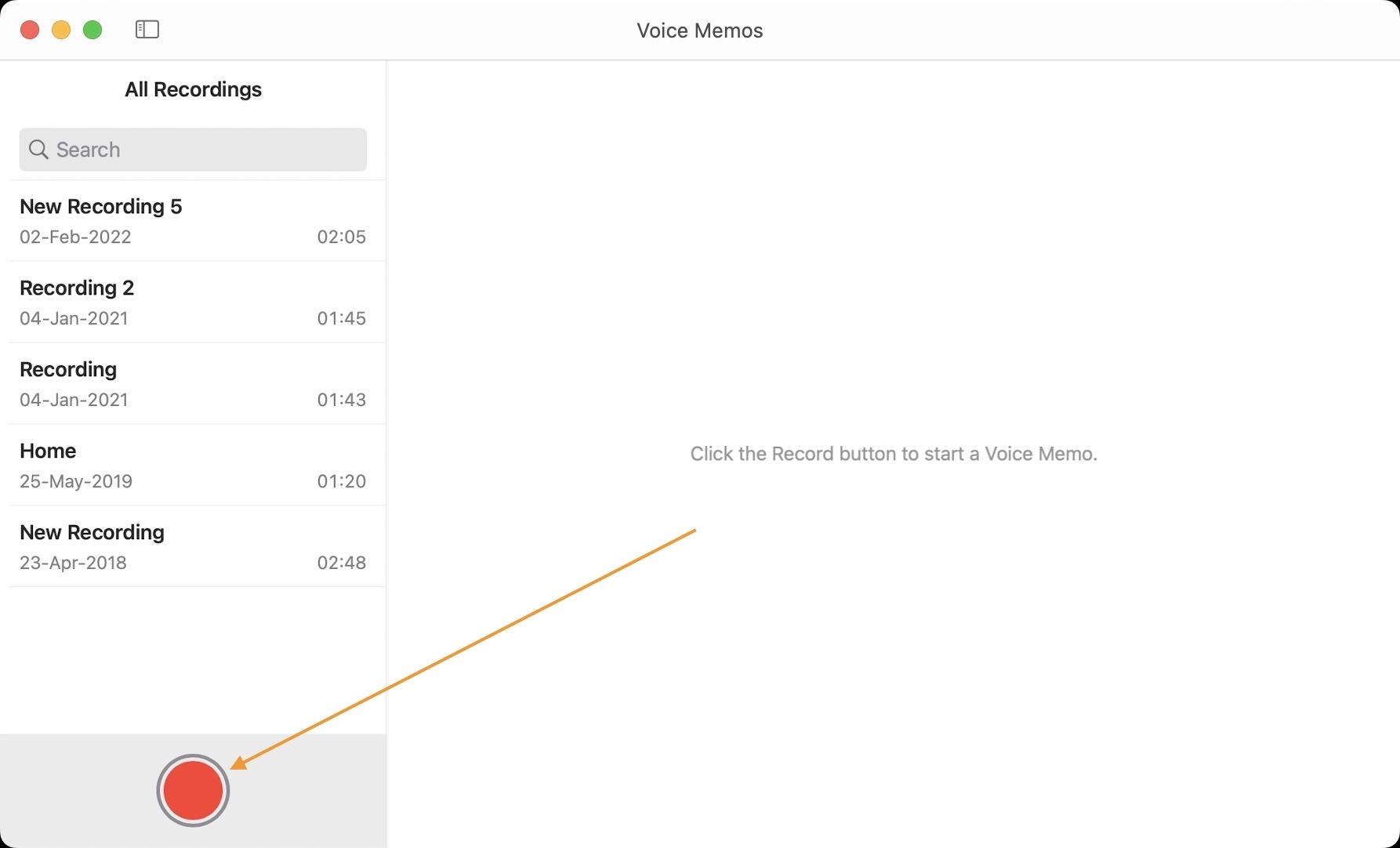
Task: Click the 02-Feb-2022 date label
Action: coord(75,237)
